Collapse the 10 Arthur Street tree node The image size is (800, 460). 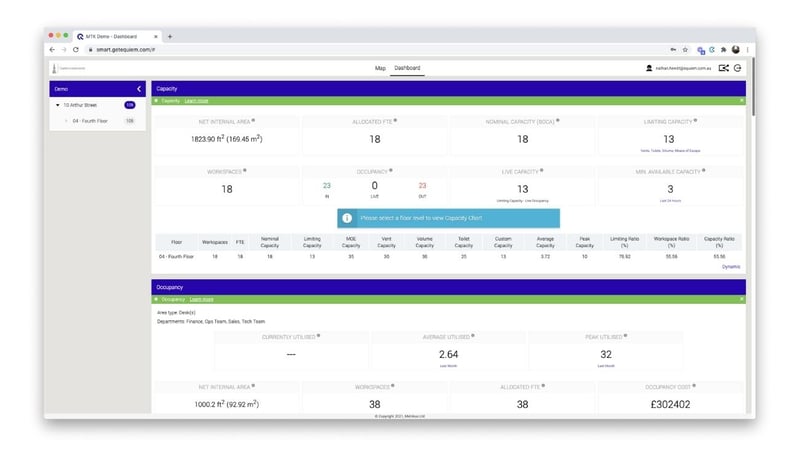(58, 104)
